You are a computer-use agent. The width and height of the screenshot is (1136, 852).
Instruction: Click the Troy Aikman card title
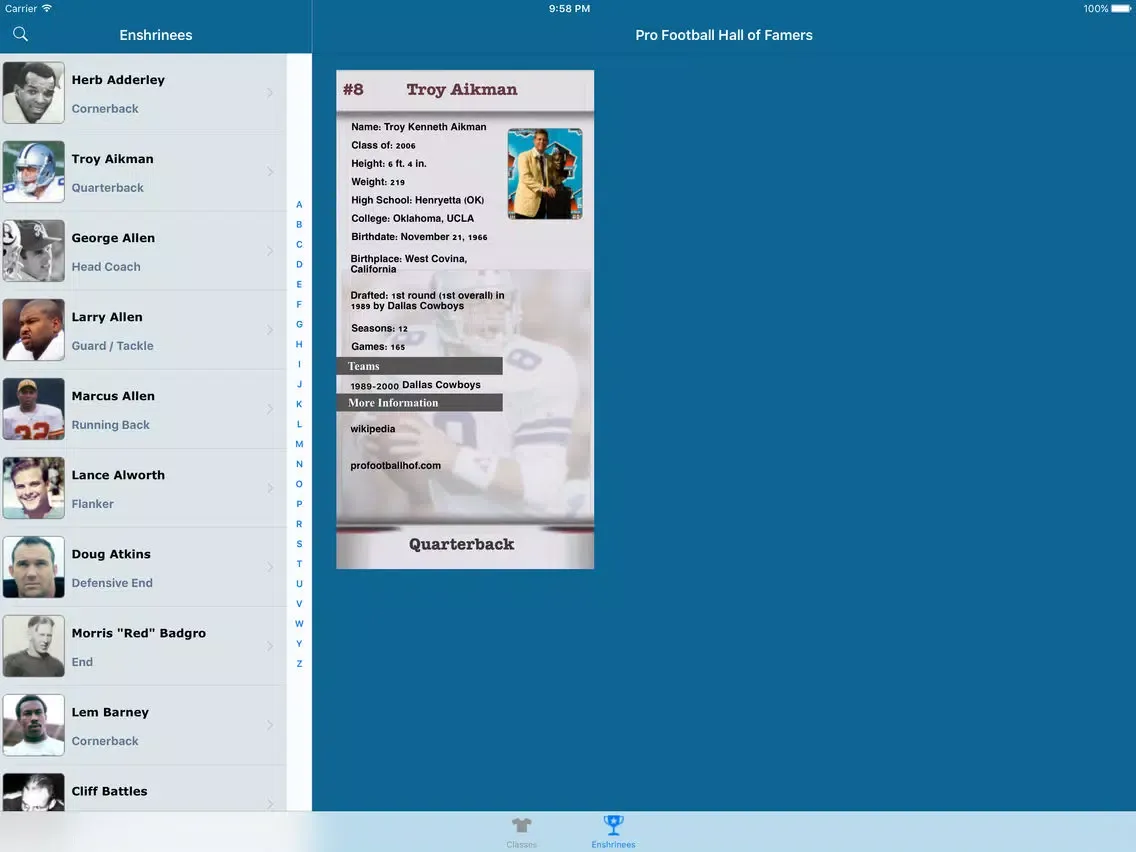tap(462, 90)
